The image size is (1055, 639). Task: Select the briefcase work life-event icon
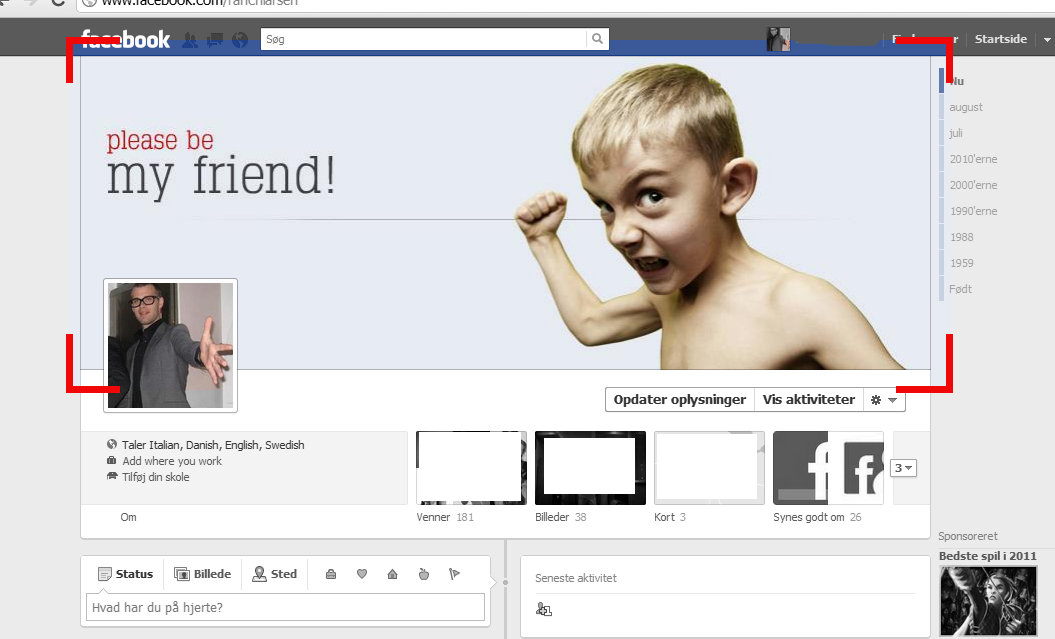(x=331, y=574)
